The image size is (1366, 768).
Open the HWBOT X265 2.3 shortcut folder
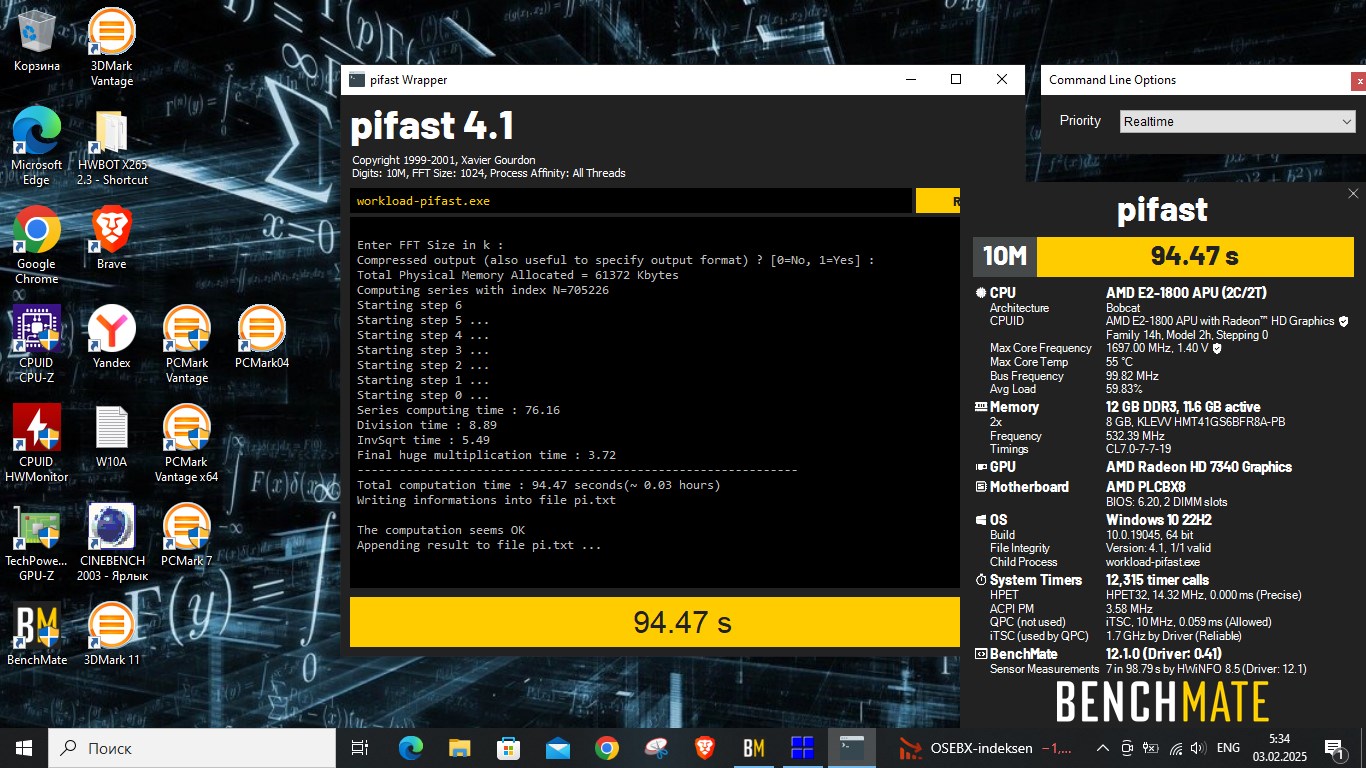pyautogui.click(x=112, y=146)
